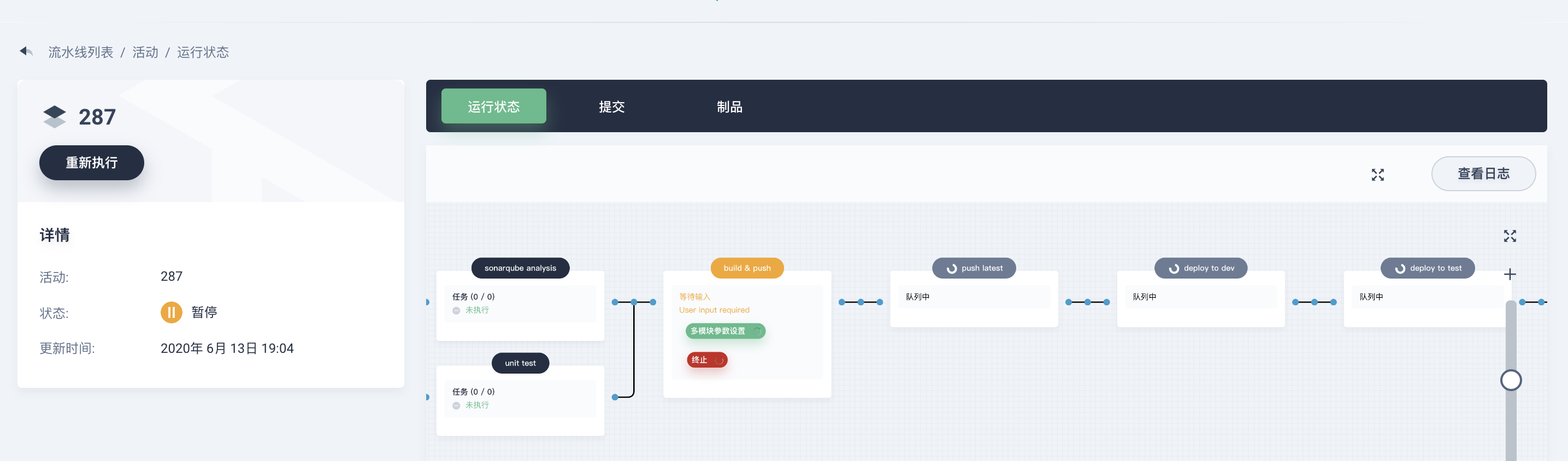The width and height of the screenshot is (1568, 461).
Task: Click spinner icon on push latest stage
Action: 951,268
